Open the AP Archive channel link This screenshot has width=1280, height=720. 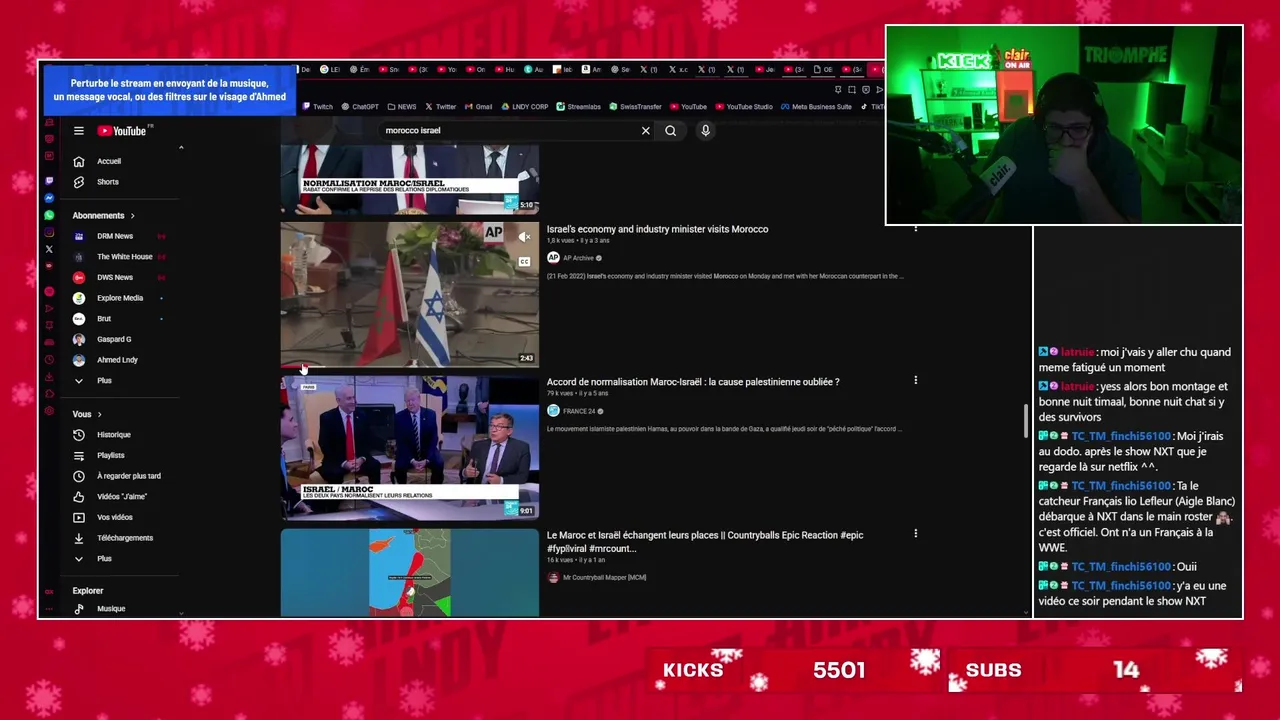[578, 258]
